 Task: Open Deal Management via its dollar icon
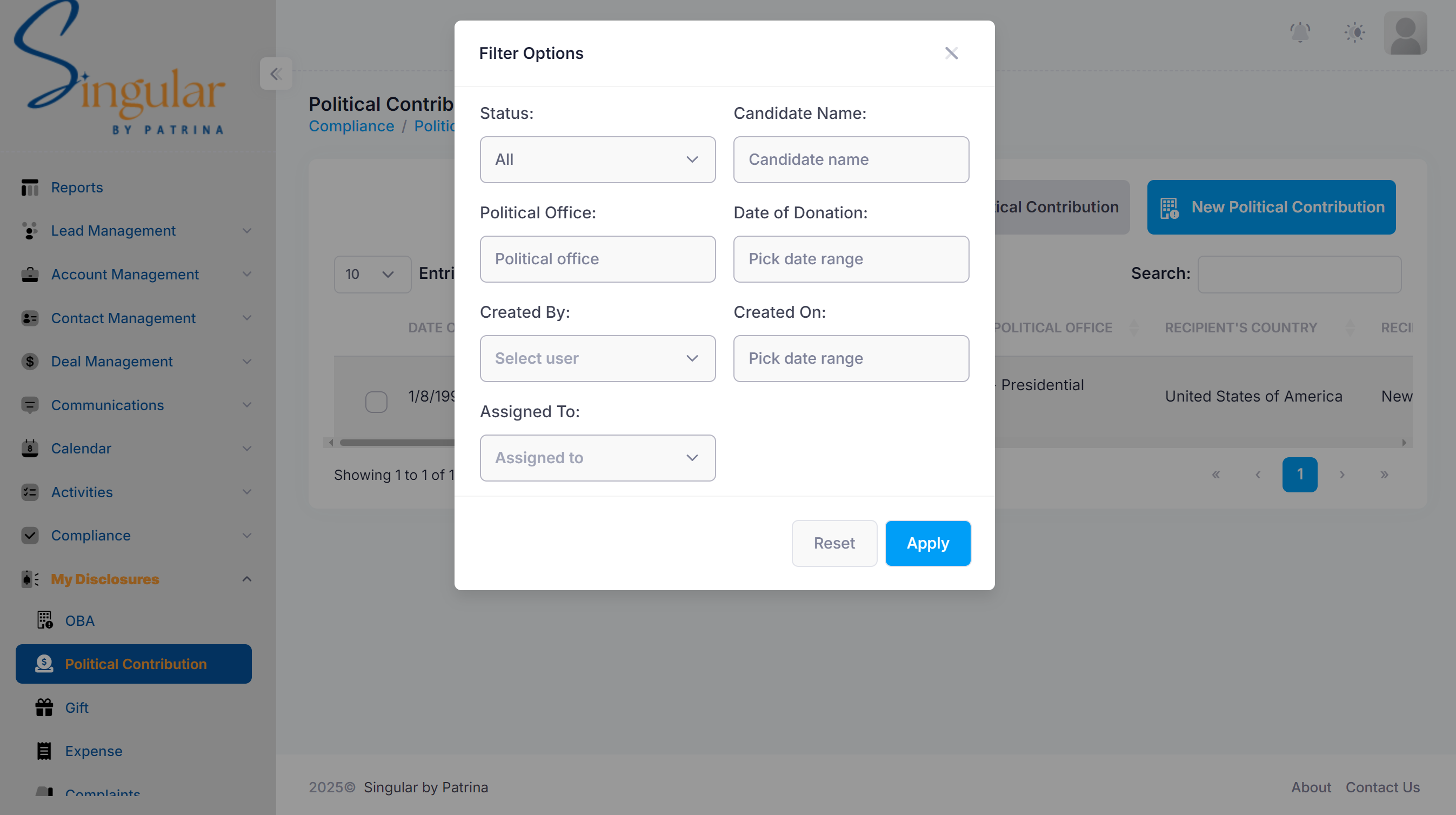(x=29, y=361)
